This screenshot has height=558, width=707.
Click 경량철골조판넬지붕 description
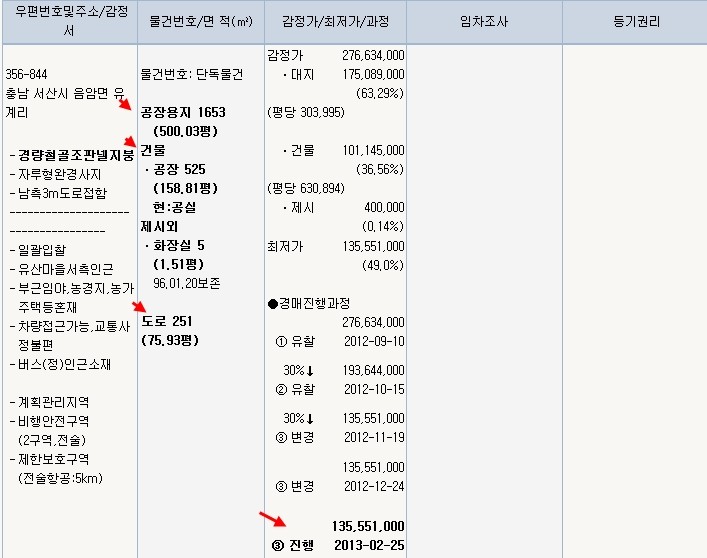tap(76, 156)
